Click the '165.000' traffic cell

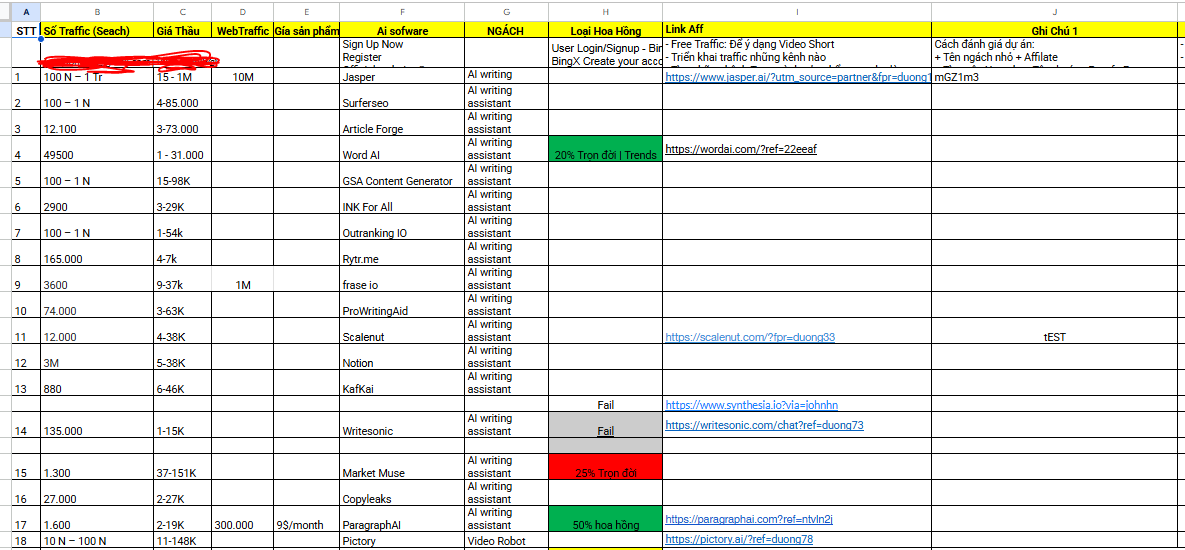click(97, 252)
